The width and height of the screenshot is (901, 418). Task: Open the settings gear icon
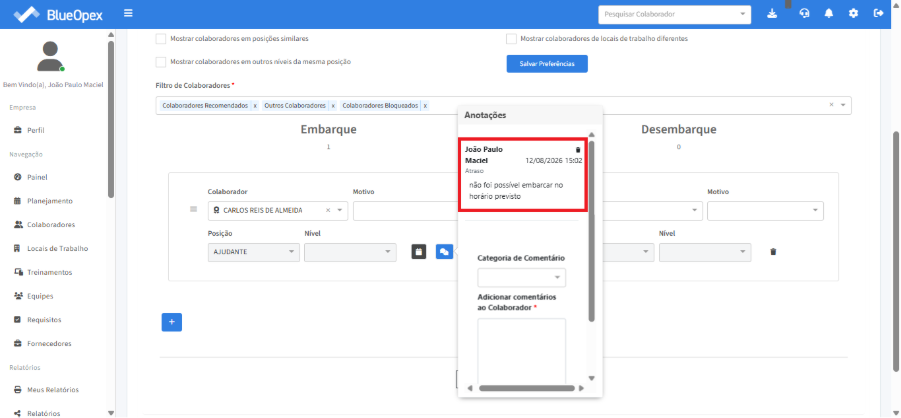(x=853, y=14)
